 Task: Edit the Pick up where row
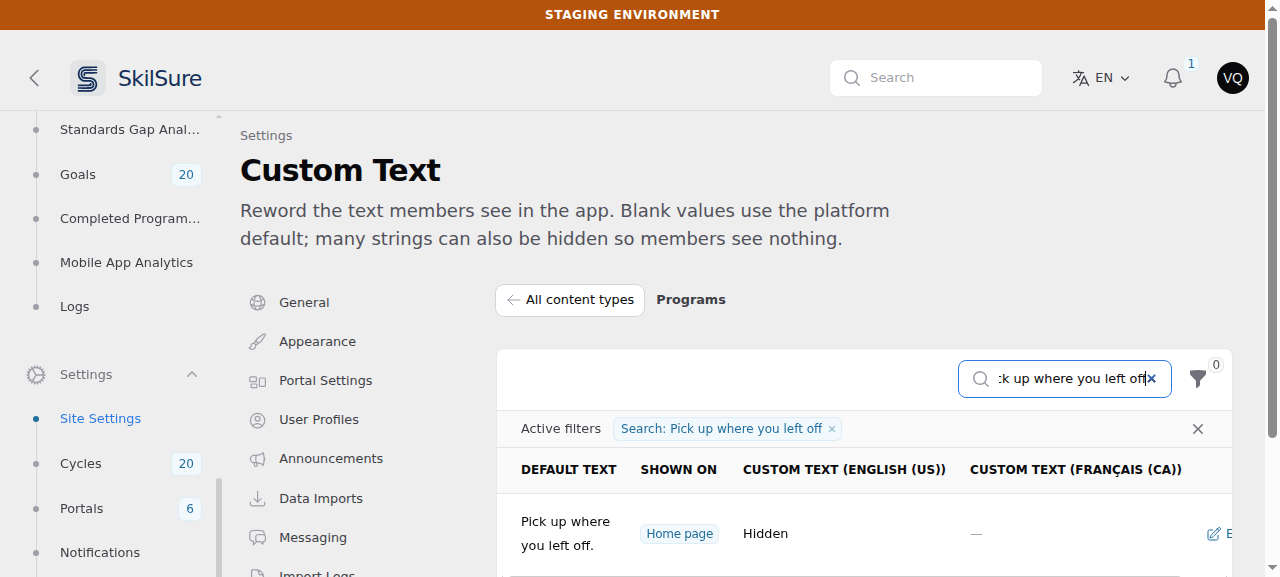tap(1219, 534)
